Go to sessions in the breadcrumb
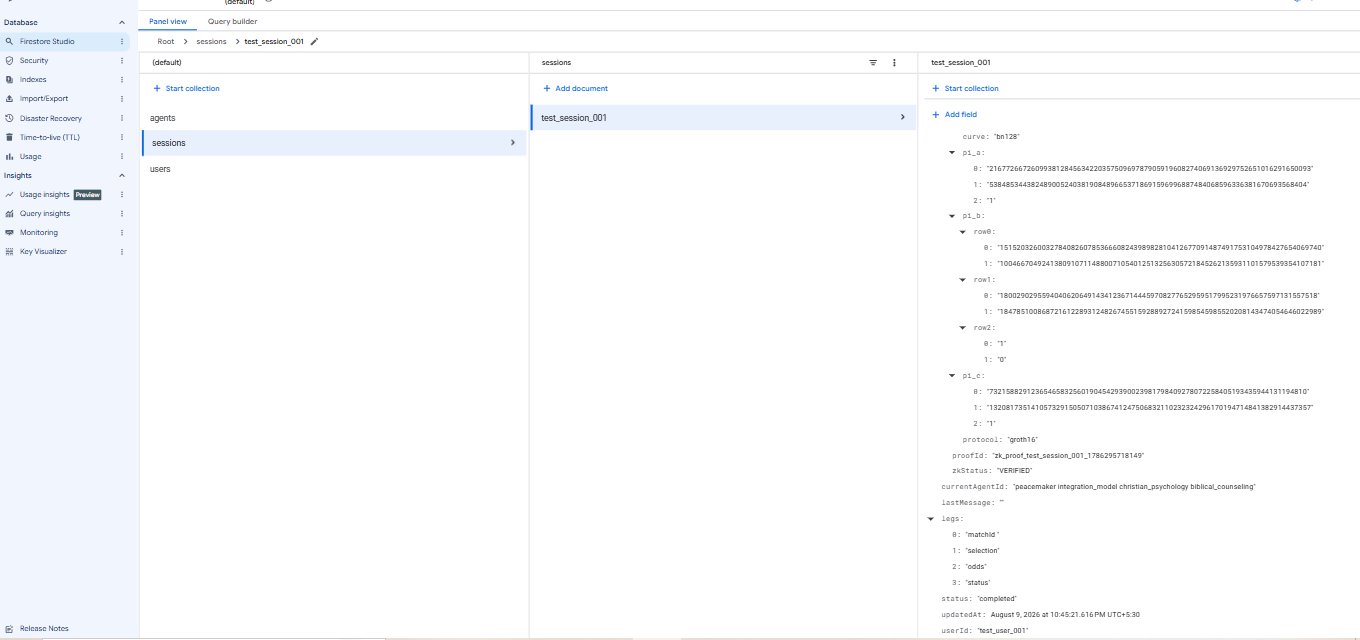The width and height of the screenshot is (1360, 640). click(211, 42)
